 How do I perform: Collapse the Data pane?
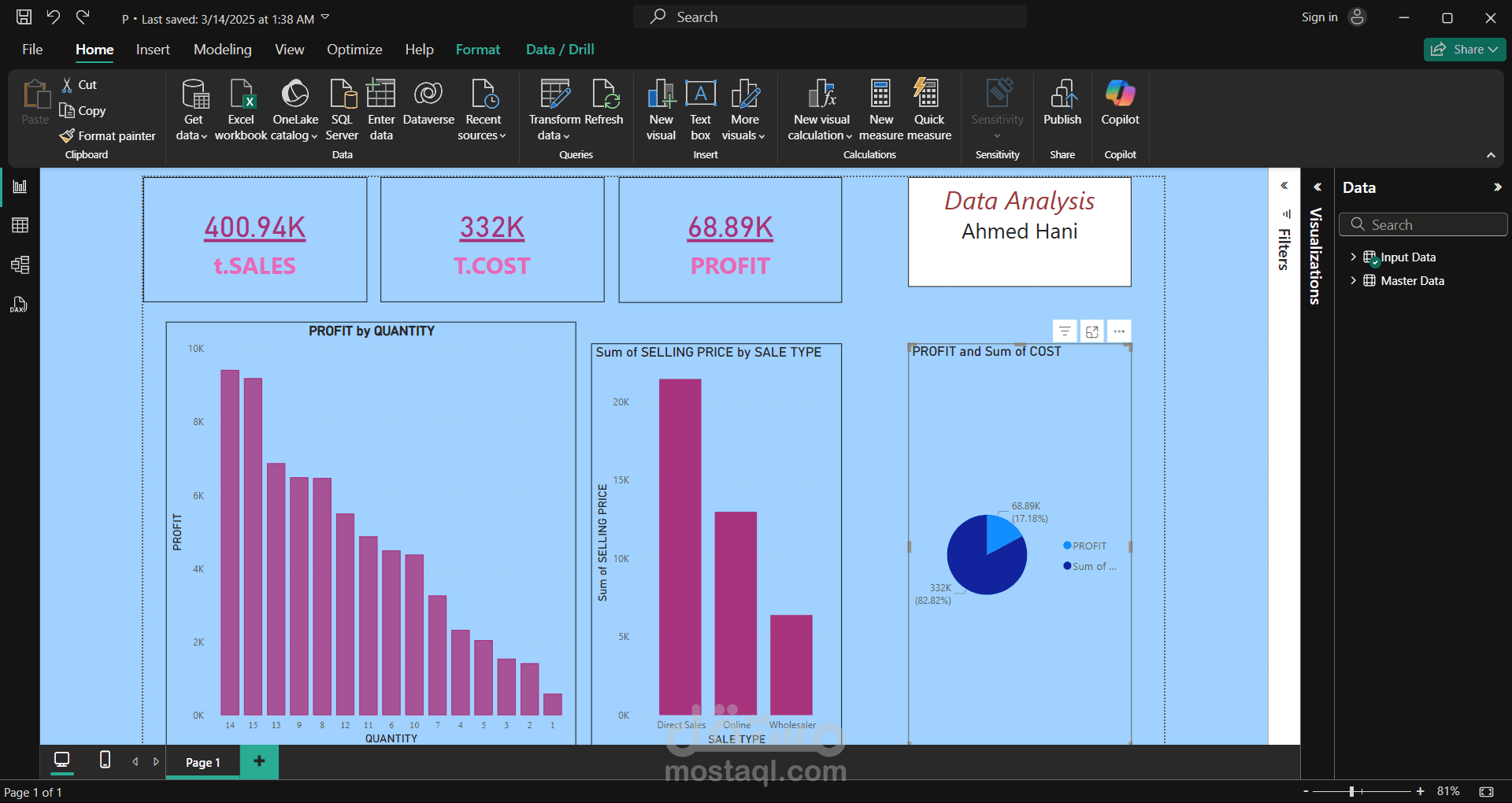pyautogui.click(x=1497, y=187)
